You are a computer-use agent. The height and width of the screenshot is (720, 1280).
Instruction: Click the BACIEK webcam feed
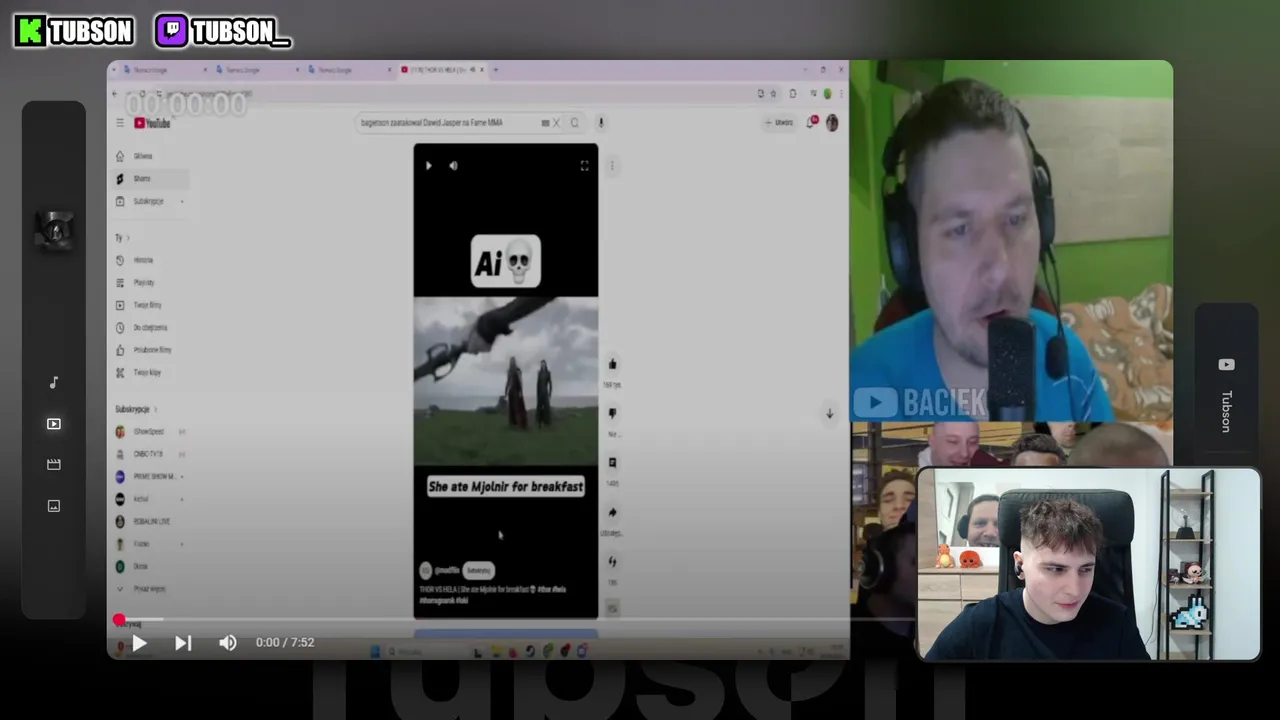pos(1011,241)
